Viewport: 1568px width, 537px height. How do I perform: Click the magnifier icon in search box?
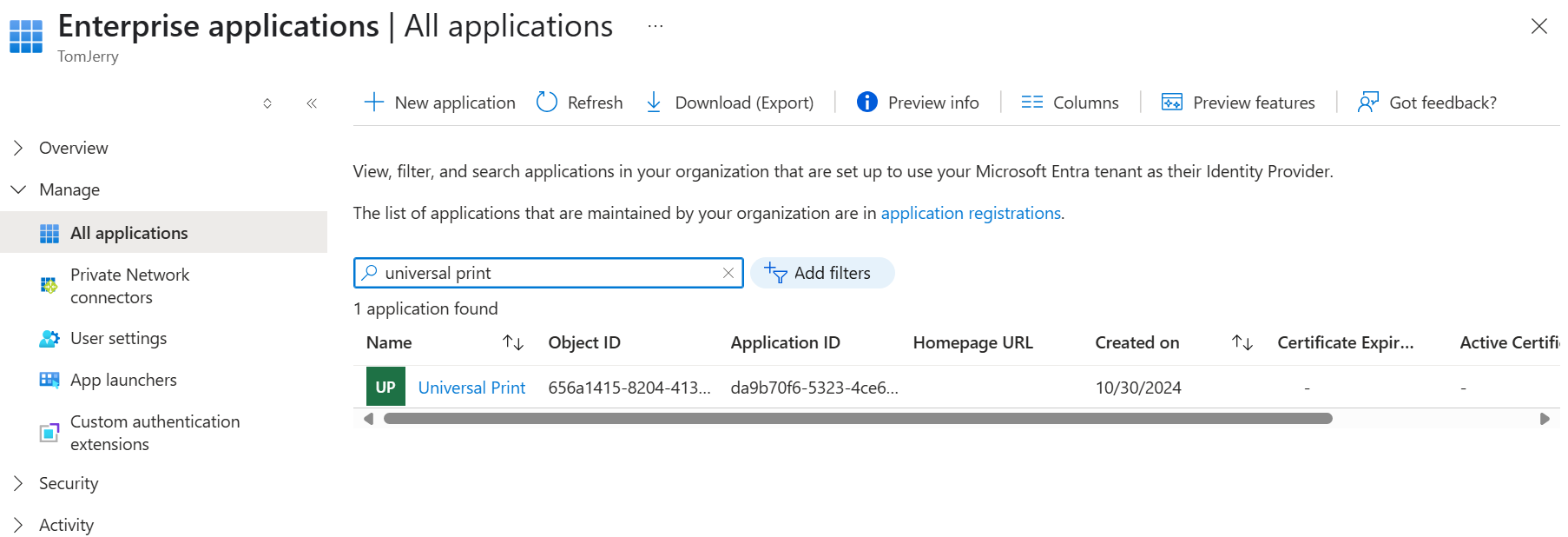click(x=370, y=273)
